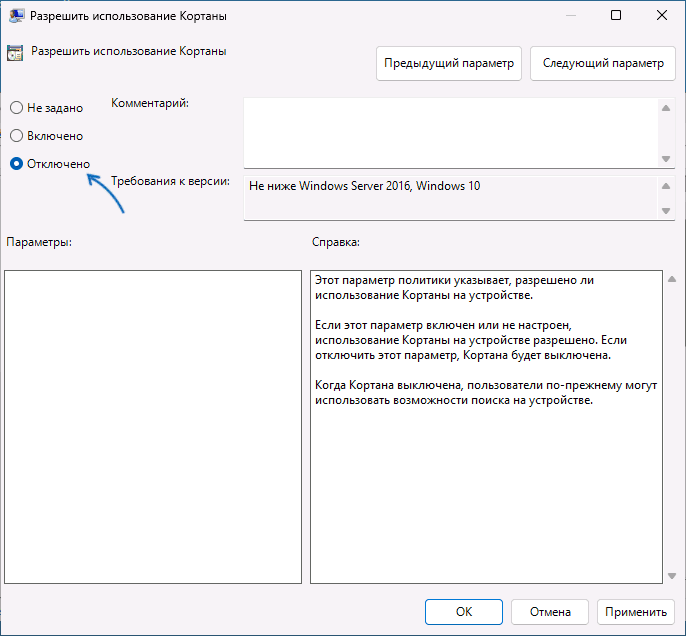Click the help paragraph starting "Когда Кортана выключена"
Viewport: 686px width, 636px height.
[x=486, y=393]
